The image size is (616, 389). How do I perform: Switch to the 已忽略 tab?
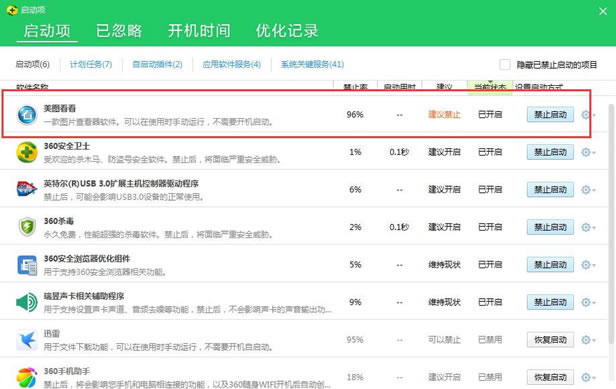pos(119,31)
